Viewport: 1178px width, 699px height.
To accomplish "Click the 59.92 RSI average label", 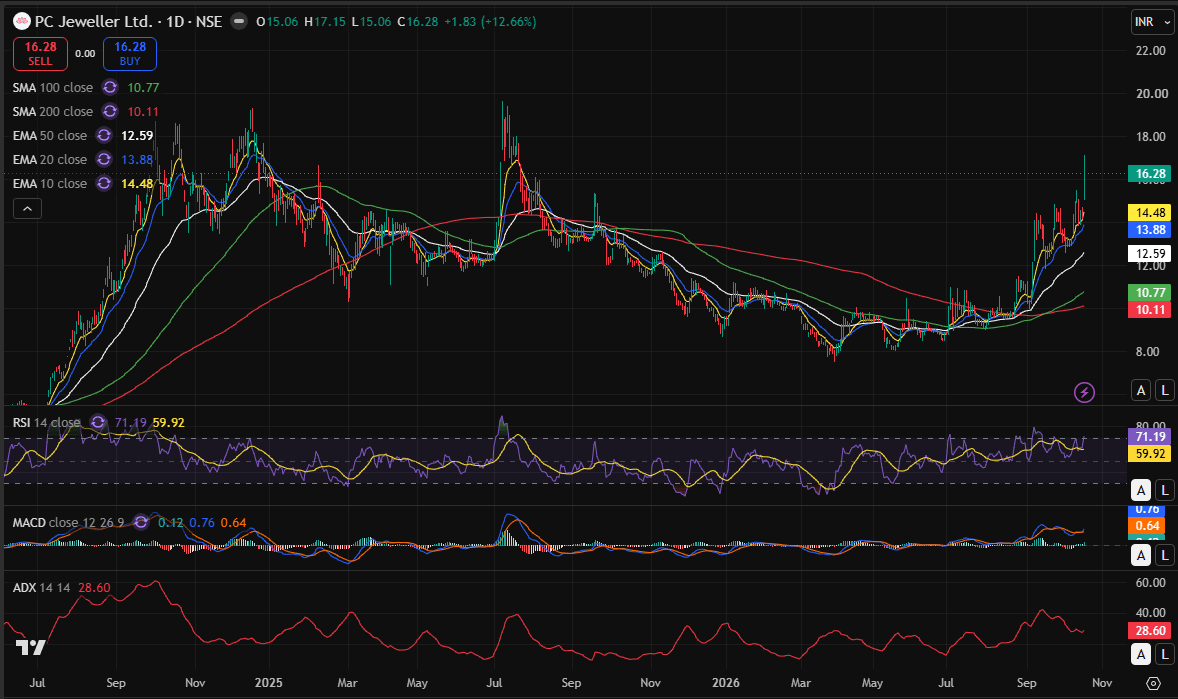I will 1150,453.
